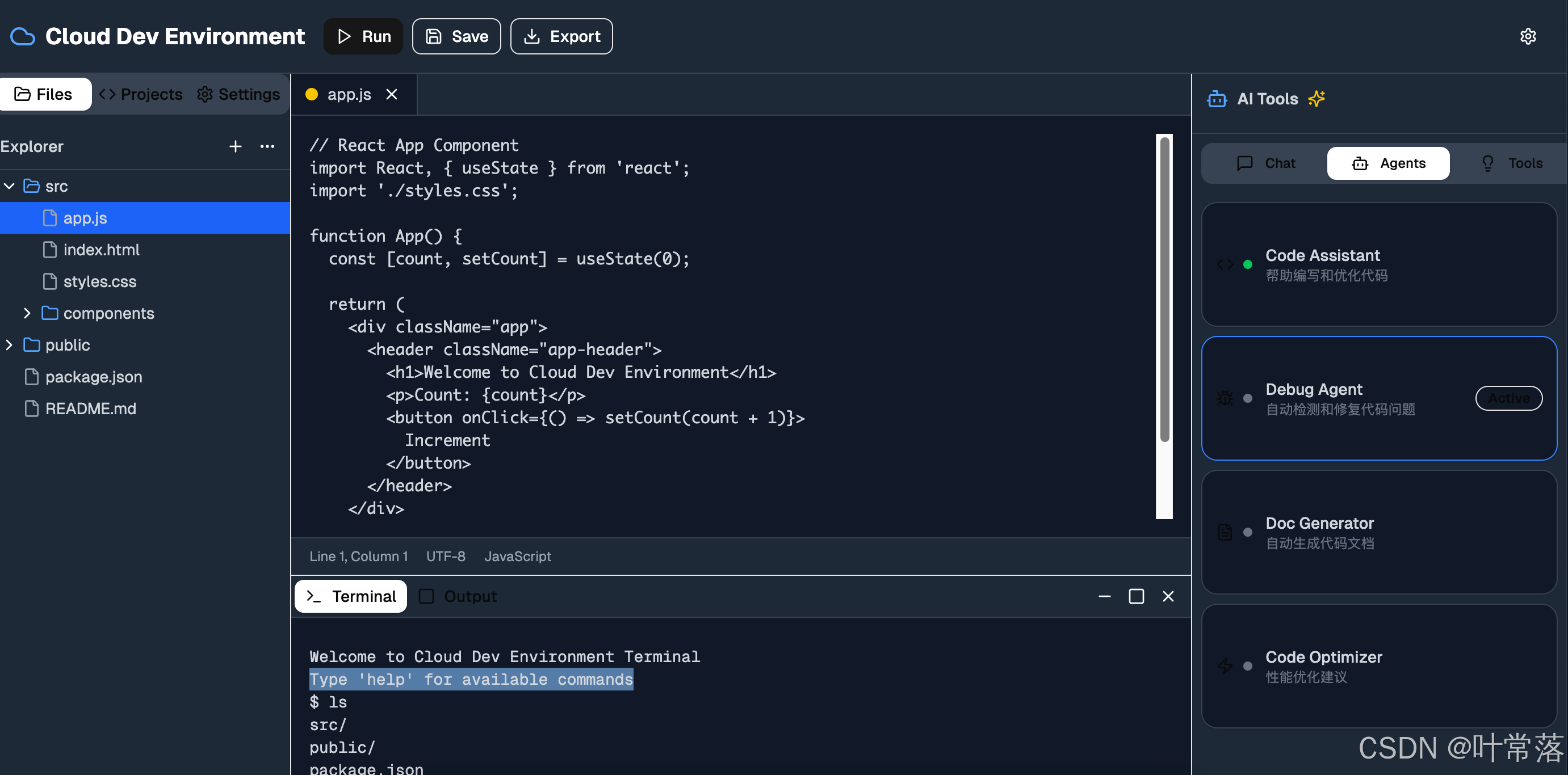This screenshot has height=775, width=1568.
Task: Click the Debug Agent bug icon
Action: [x=1225, y=398]
